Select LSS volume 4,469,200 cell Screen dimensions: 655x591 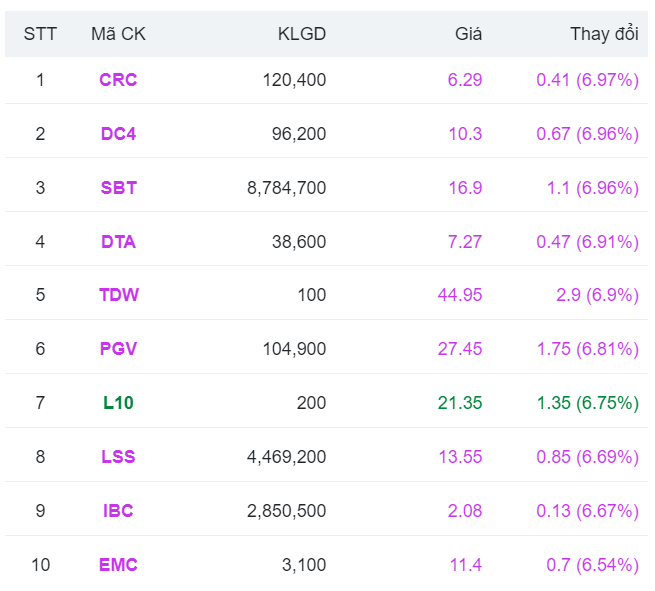286,457
